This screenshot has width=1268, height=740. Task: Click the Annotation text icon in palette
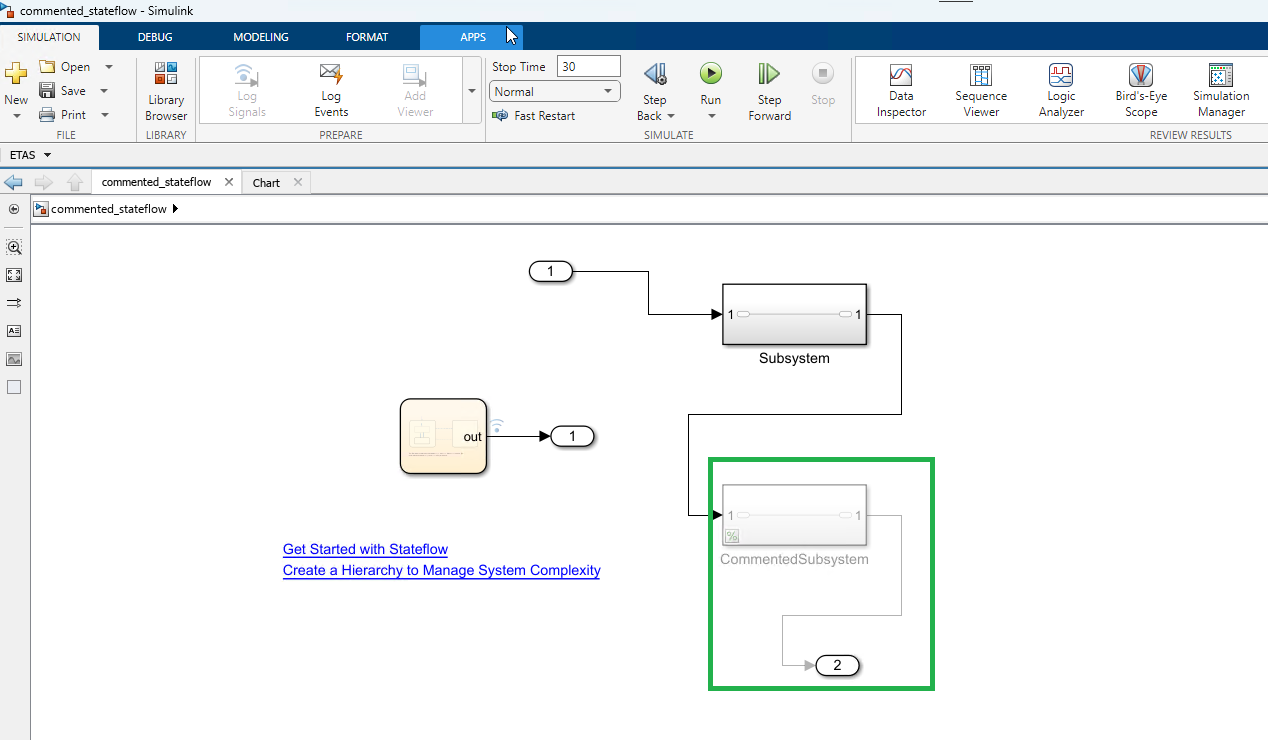click(x=14, y=331)
